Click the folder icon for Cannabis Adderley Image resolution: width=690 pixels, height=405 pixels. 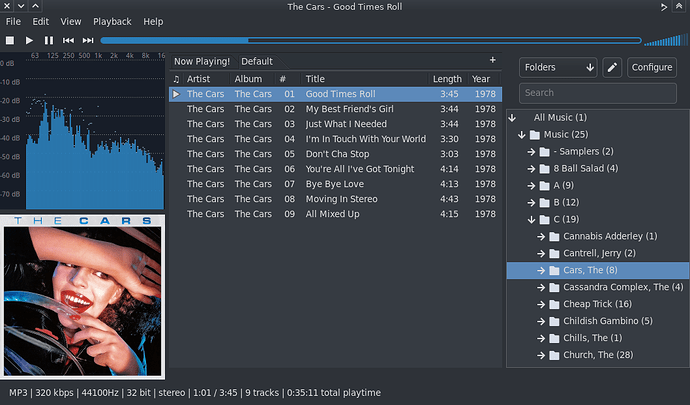554,236
